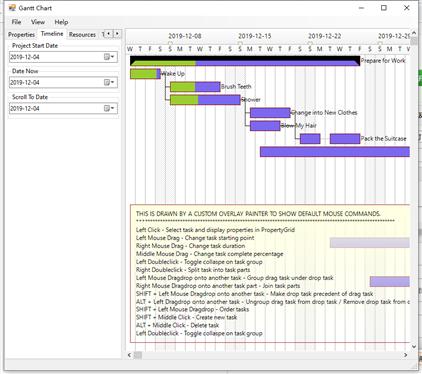Click the Prepare for Work label
The height and width of the screenshot is (374, 422).
tap(383, 61)
